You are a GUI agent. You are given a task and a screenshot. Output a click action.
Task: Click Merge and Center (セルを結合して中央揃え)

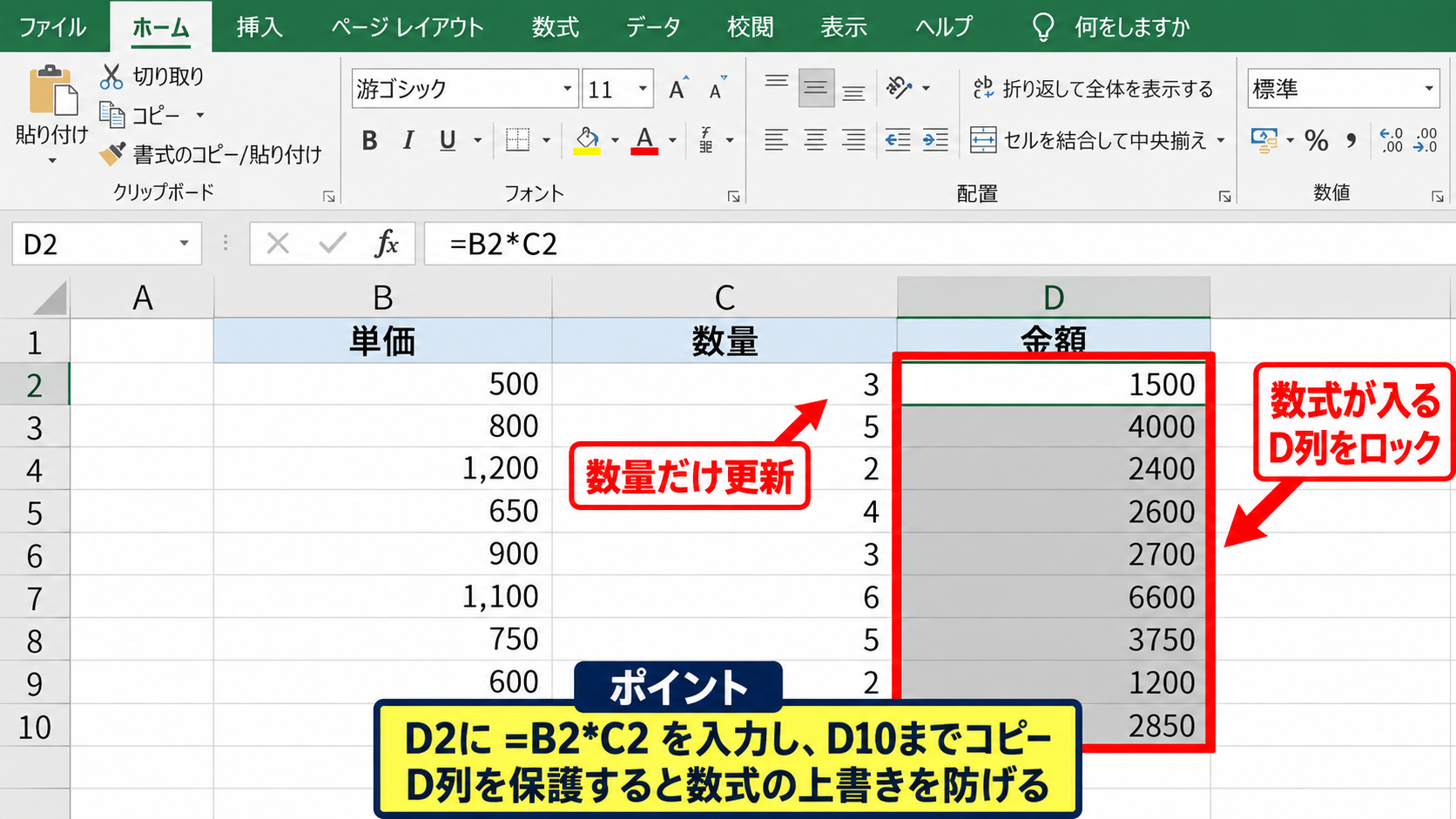(x=1089, y=140)
